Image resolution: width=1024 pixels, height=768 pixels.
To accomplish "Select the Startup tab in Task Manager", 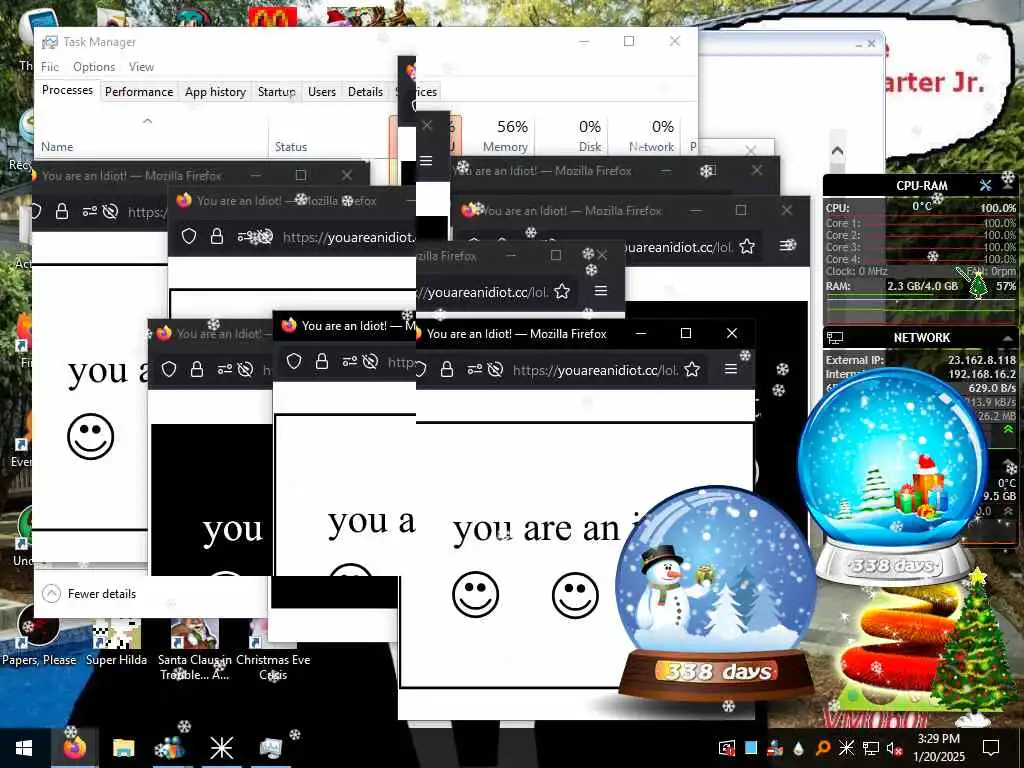I will pos(277,91).
